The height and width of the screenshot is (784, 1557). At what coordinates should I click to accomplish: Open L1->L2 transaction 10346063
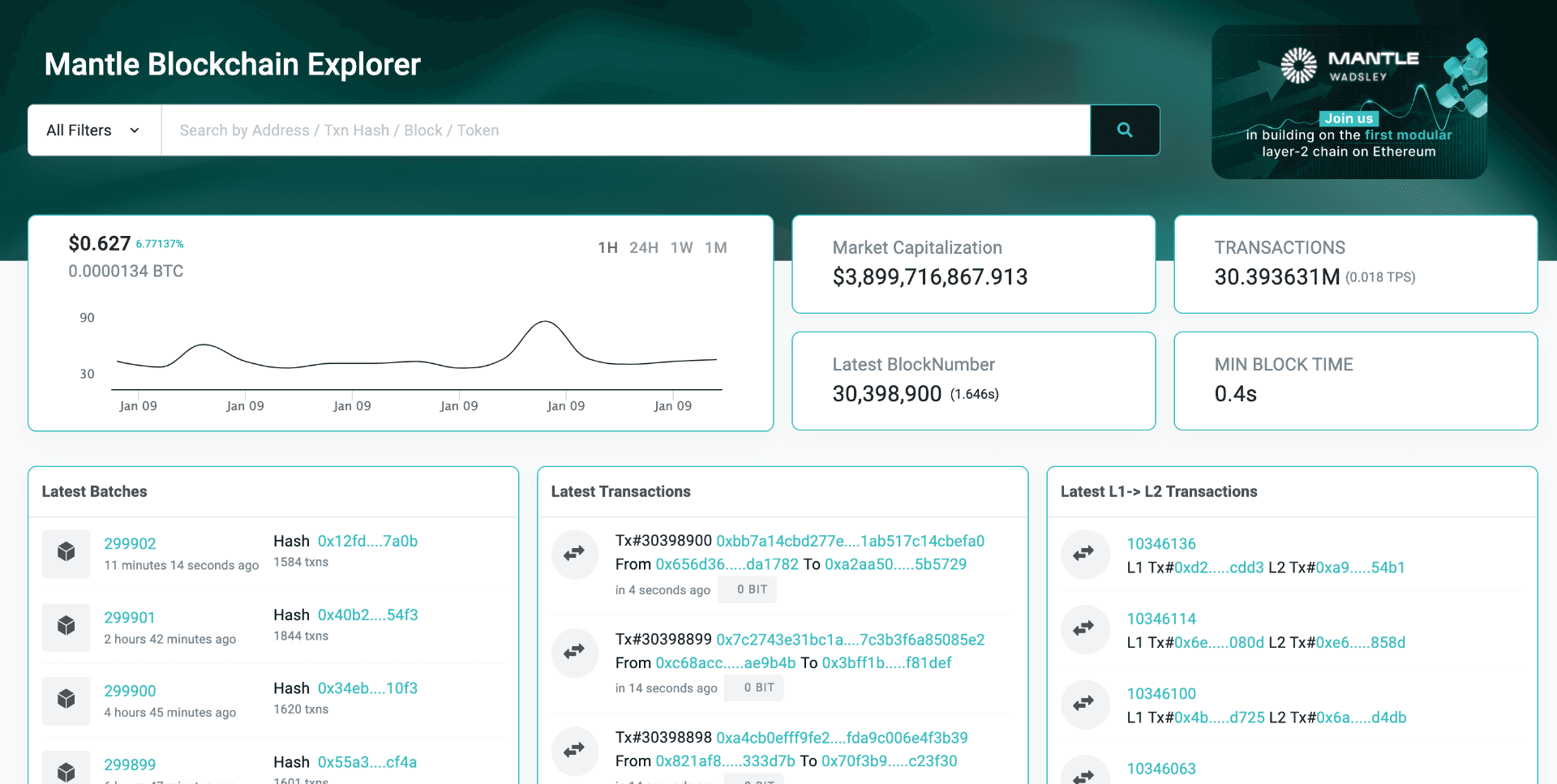(1161, 769)
